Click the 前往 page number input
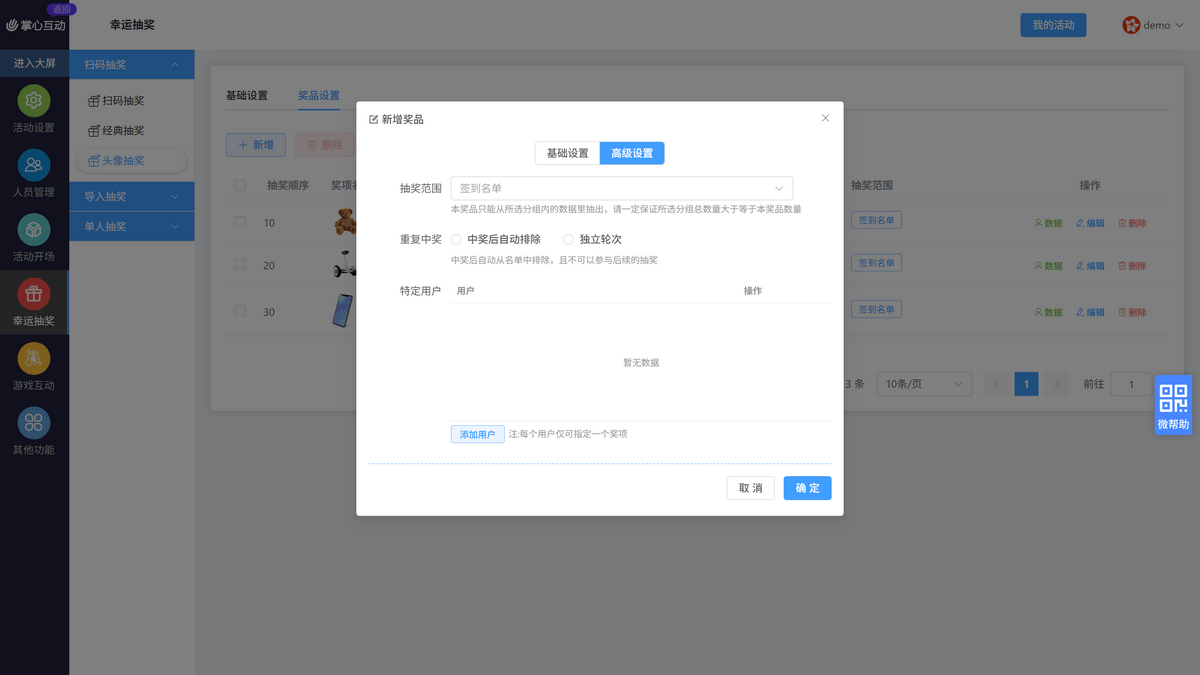This screenshot has height=675, width=1200. pyautogui.click(x=1132, y=384)
